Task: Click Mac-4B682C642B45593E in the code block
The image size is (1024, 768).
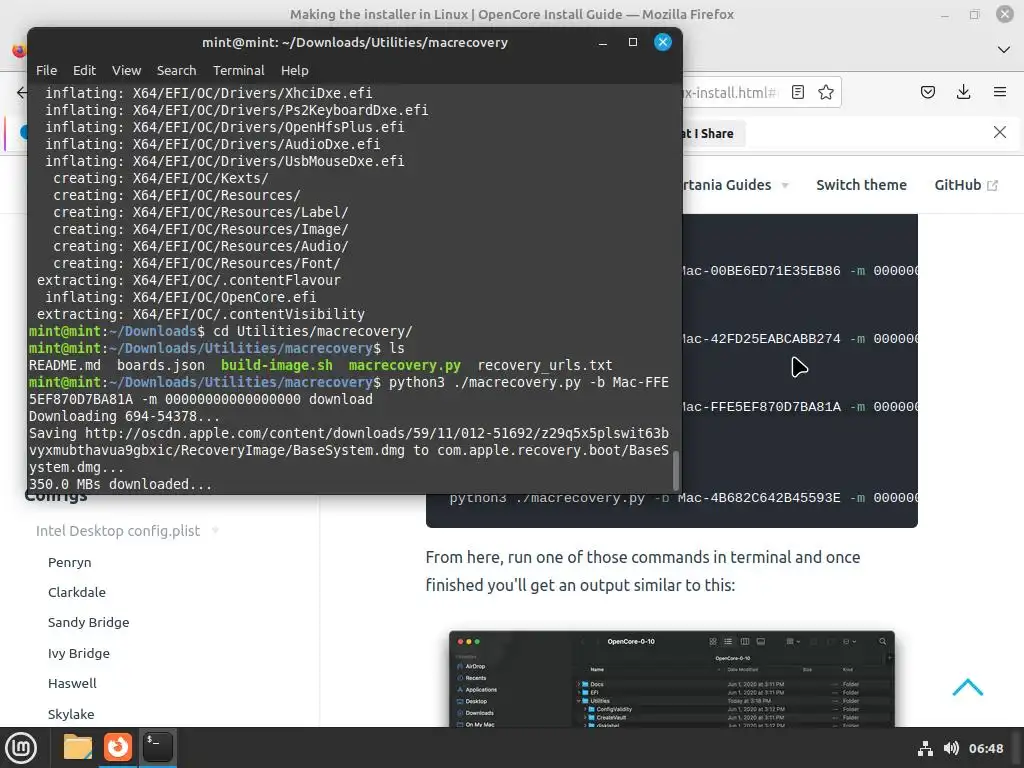Action: click(x=759, y=498)
